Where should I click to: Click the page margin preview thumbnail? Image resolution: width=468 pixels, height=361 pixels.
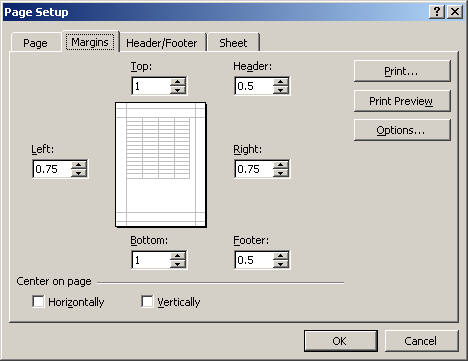[161, 165]
